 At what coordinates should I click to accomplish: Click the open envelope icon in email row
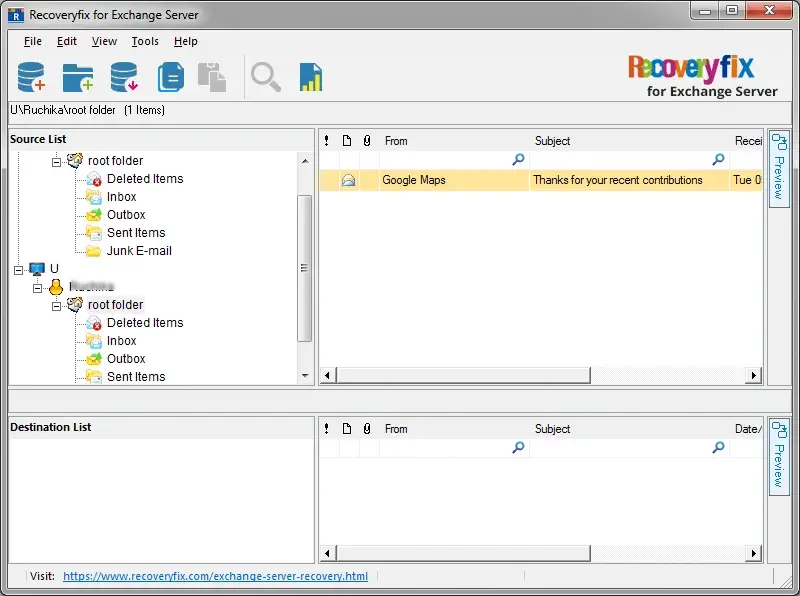(x=348, y=180)
